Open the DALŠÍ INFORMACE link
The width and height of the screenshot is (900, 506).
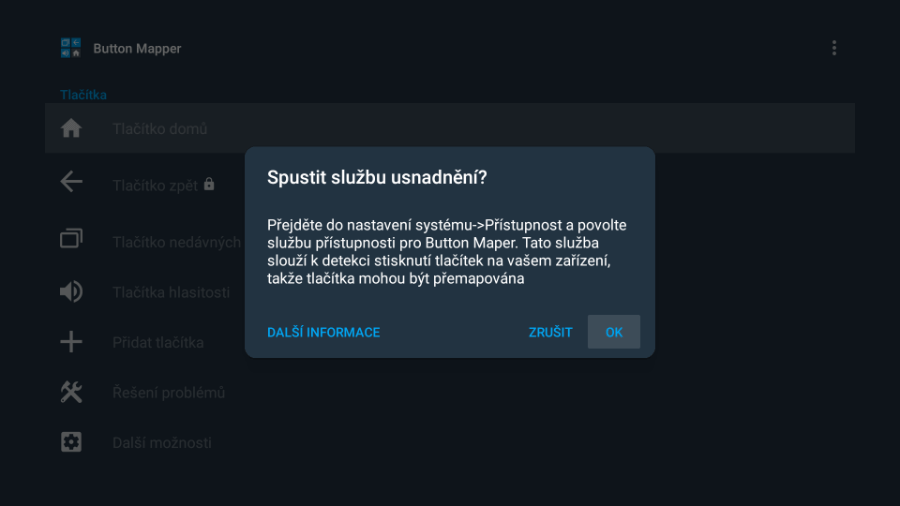click(x=323, y=332)
